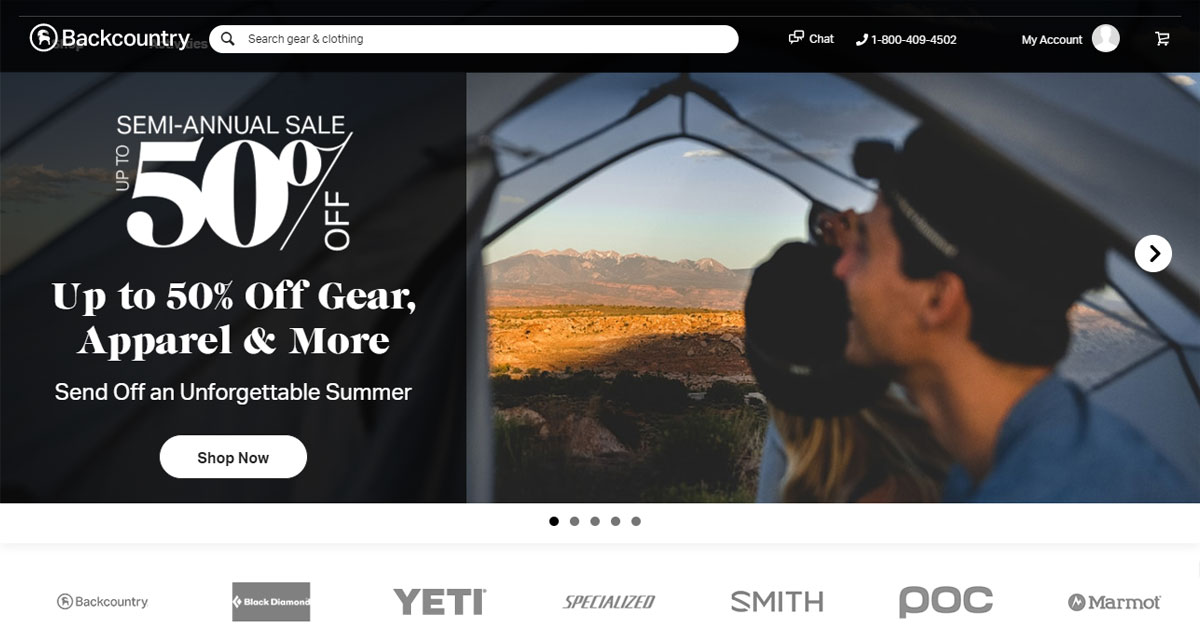This screenshot has width=1200, height=628.
Task: Open the My Account menu
Action: 1052,40
